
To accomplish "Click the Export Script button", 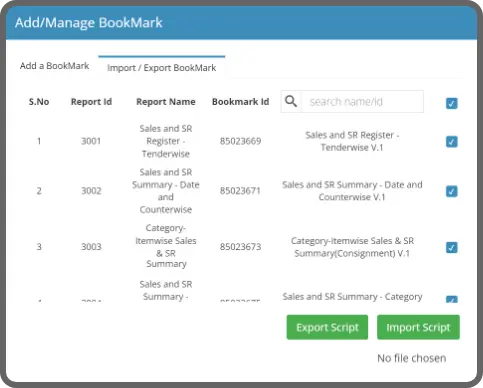I will [327, 327].
